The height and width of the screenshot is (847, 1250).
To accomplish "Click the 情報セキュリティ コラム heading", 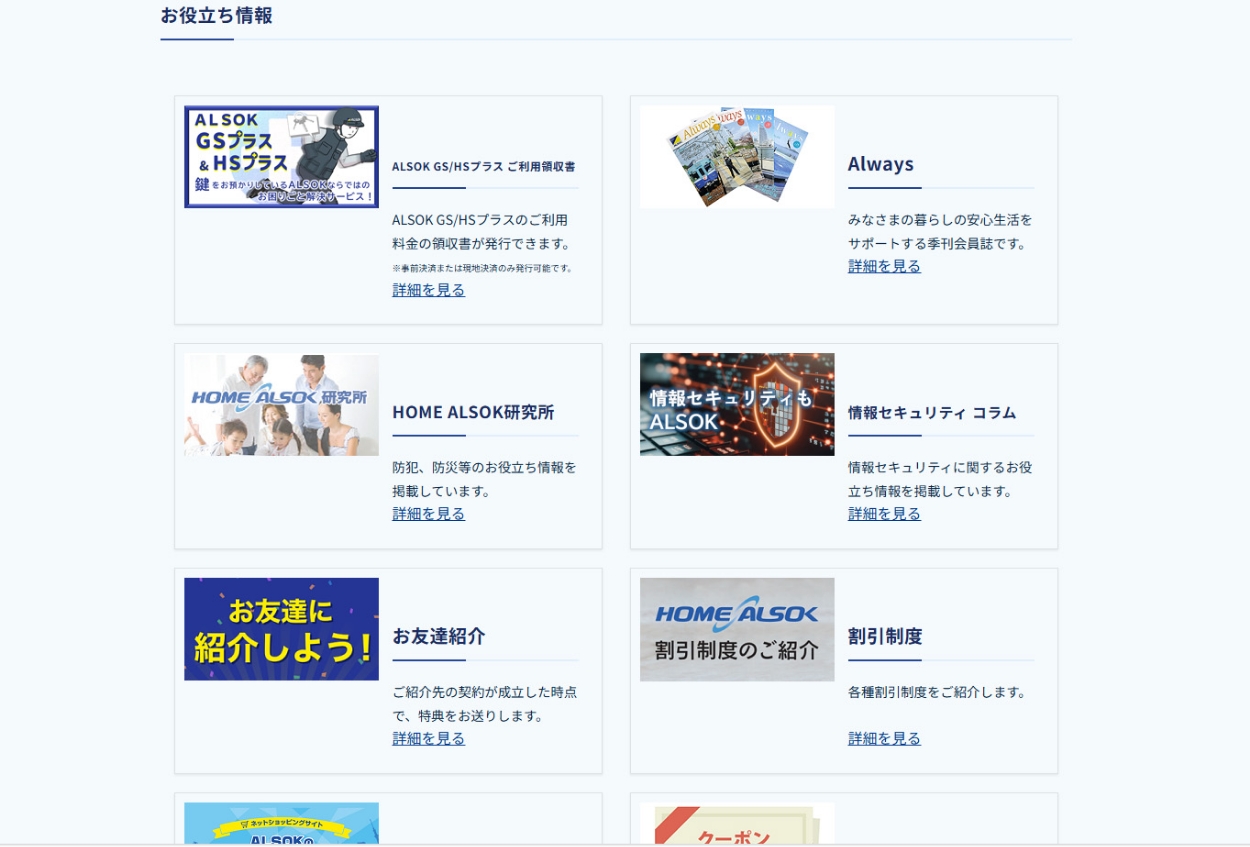I will [932, 412].
